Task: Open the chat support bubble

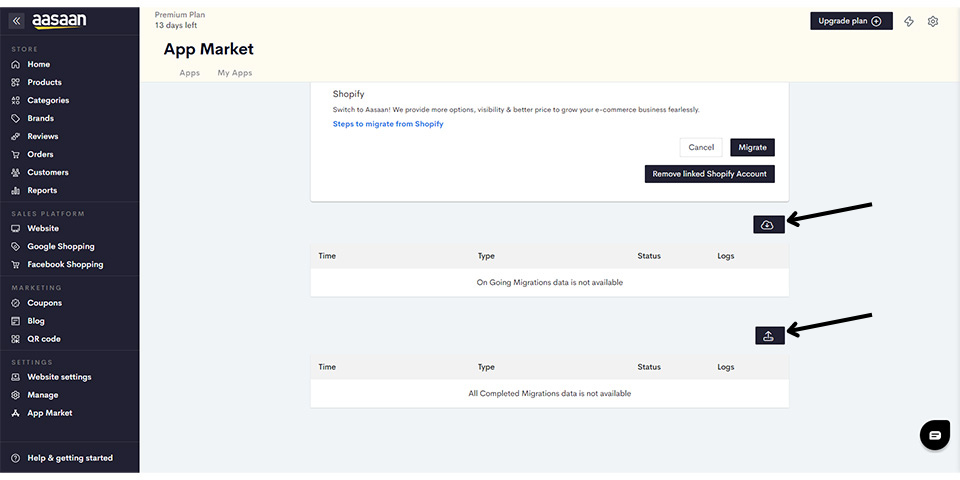Action: (x=935, y=435)
